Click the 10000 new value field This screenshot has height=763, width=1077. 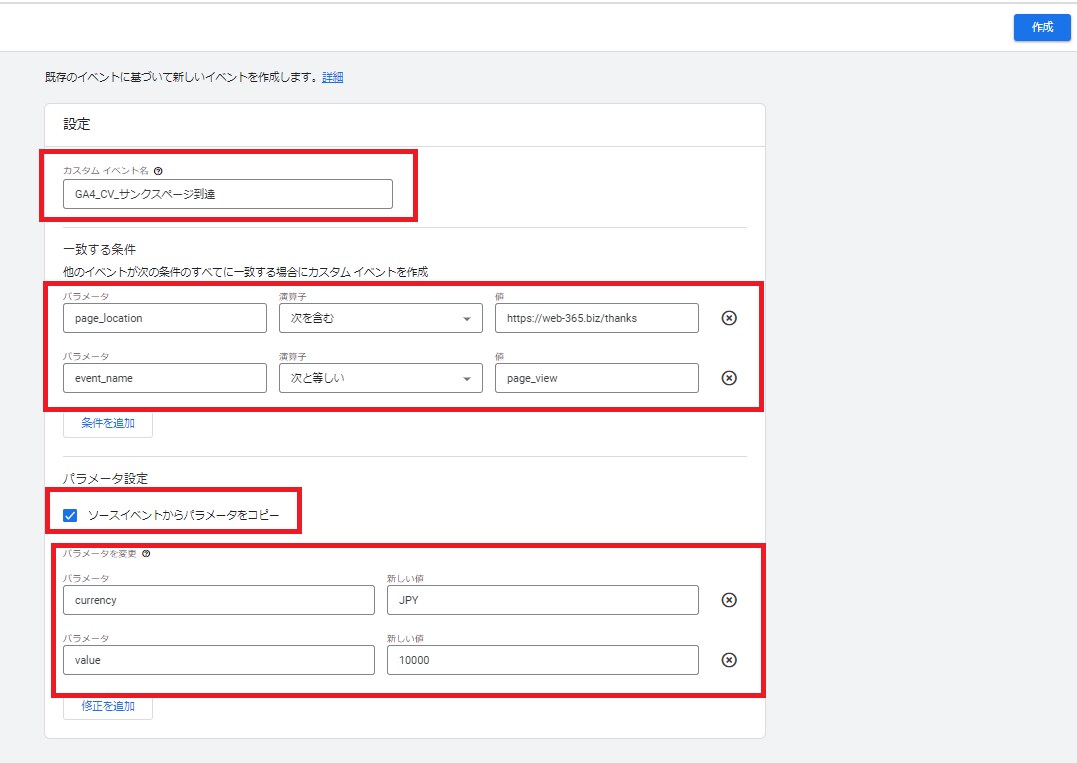(x=543, y=660)
